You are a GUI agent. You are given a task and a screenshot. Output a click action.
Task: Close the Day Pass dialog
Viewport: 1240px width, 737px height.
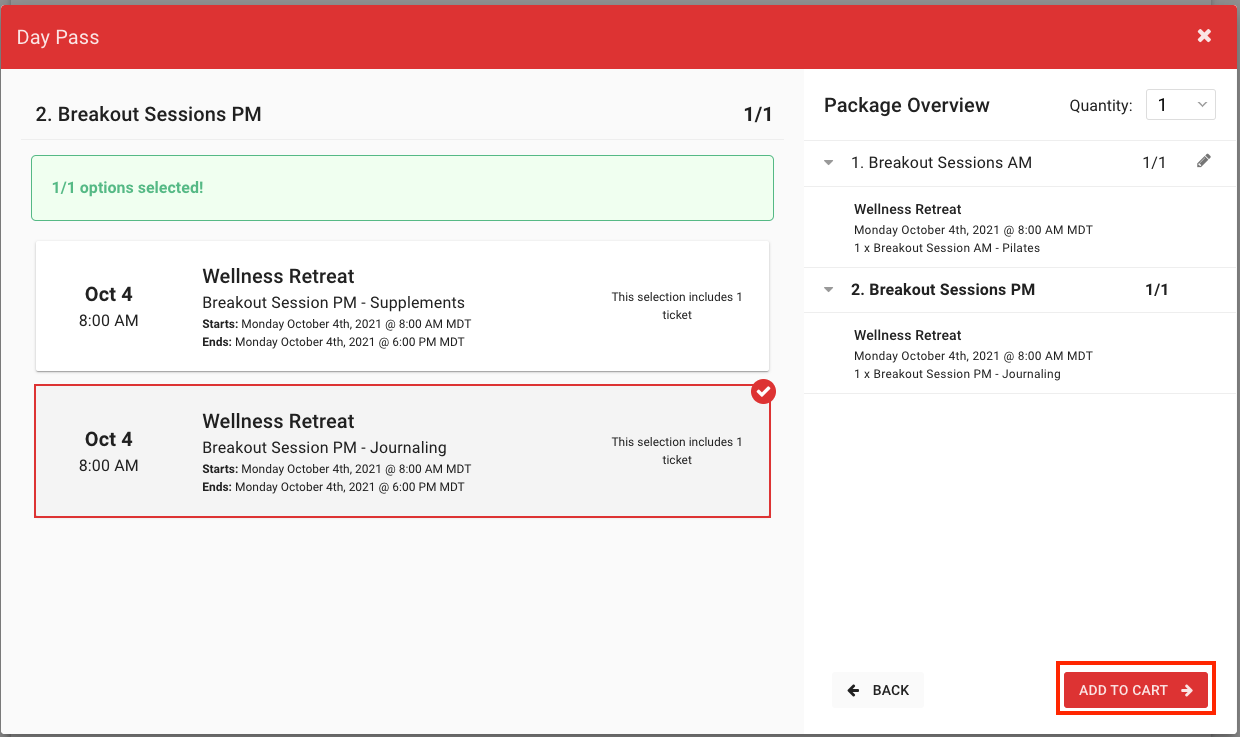coord(1204,36)
